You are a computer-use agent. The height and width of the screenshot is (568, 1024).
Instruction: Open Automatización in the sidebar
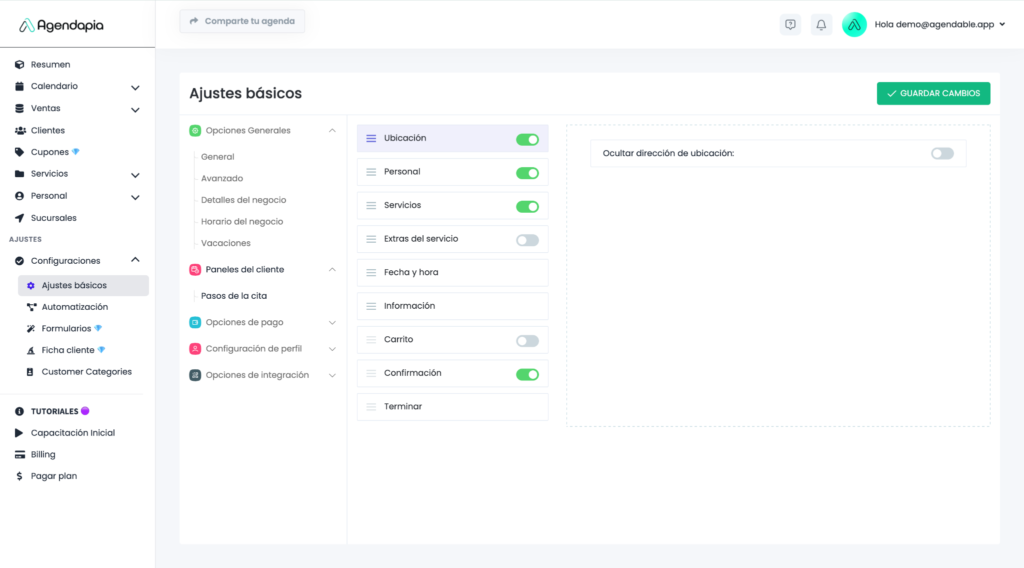[x=74, y=307]
